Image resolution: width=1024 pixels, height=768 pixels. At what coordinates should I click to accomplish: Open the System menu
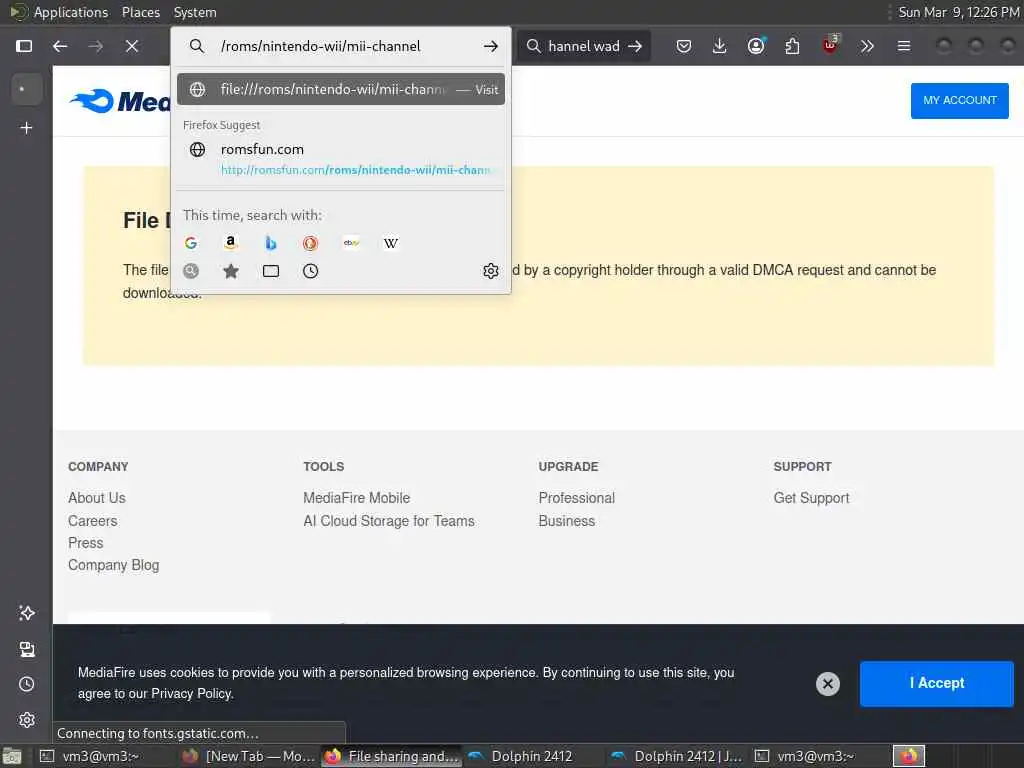pos(195,12)
